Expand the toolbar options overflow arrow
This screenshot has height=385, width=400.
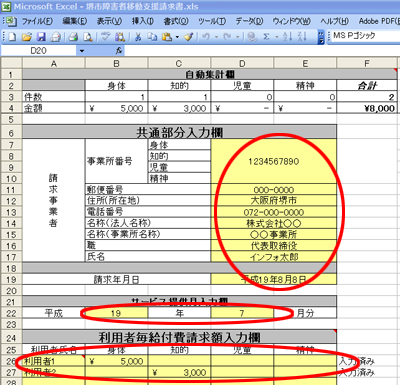click(x=321, y=37)
